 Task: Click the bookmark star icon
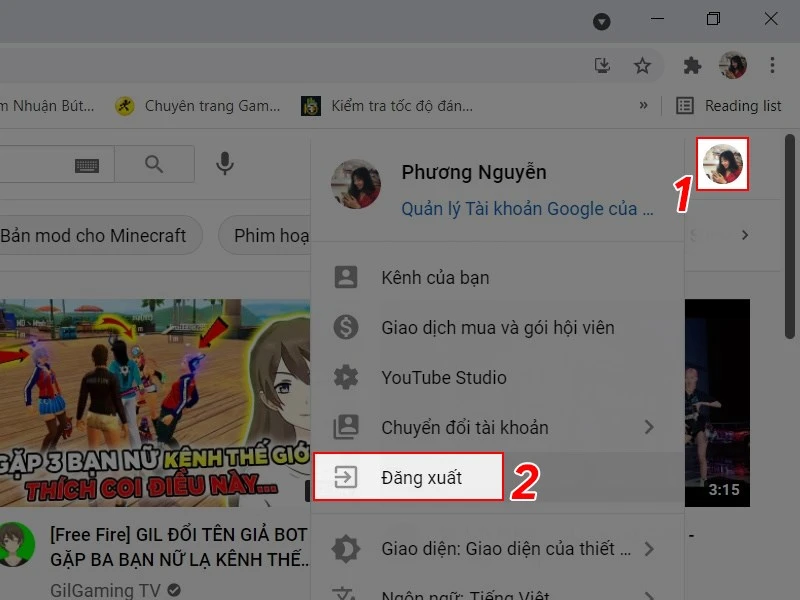(643, 65)
